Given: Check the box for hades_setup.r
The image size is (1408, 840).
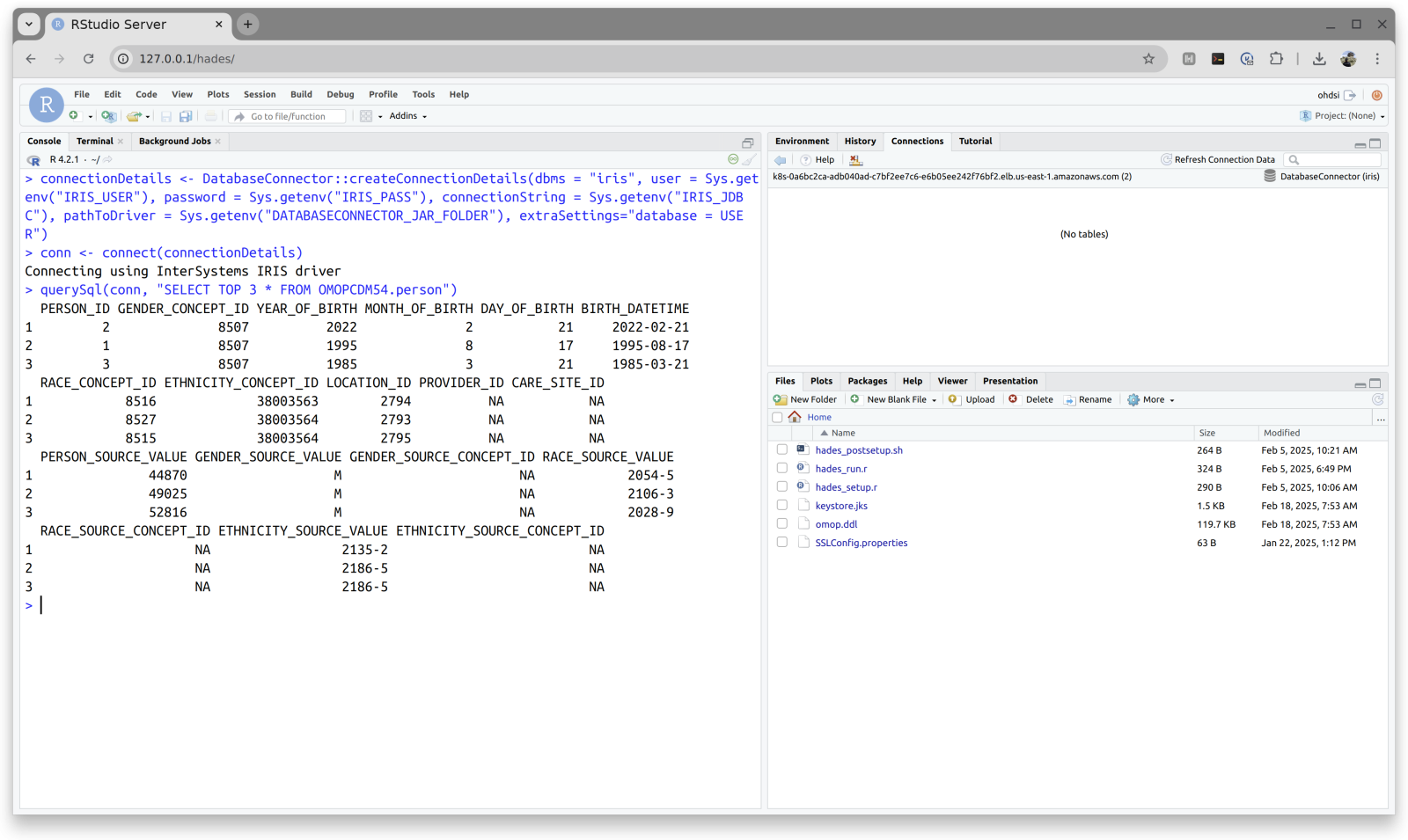Looking at the screenshot, I should point(781,486).
